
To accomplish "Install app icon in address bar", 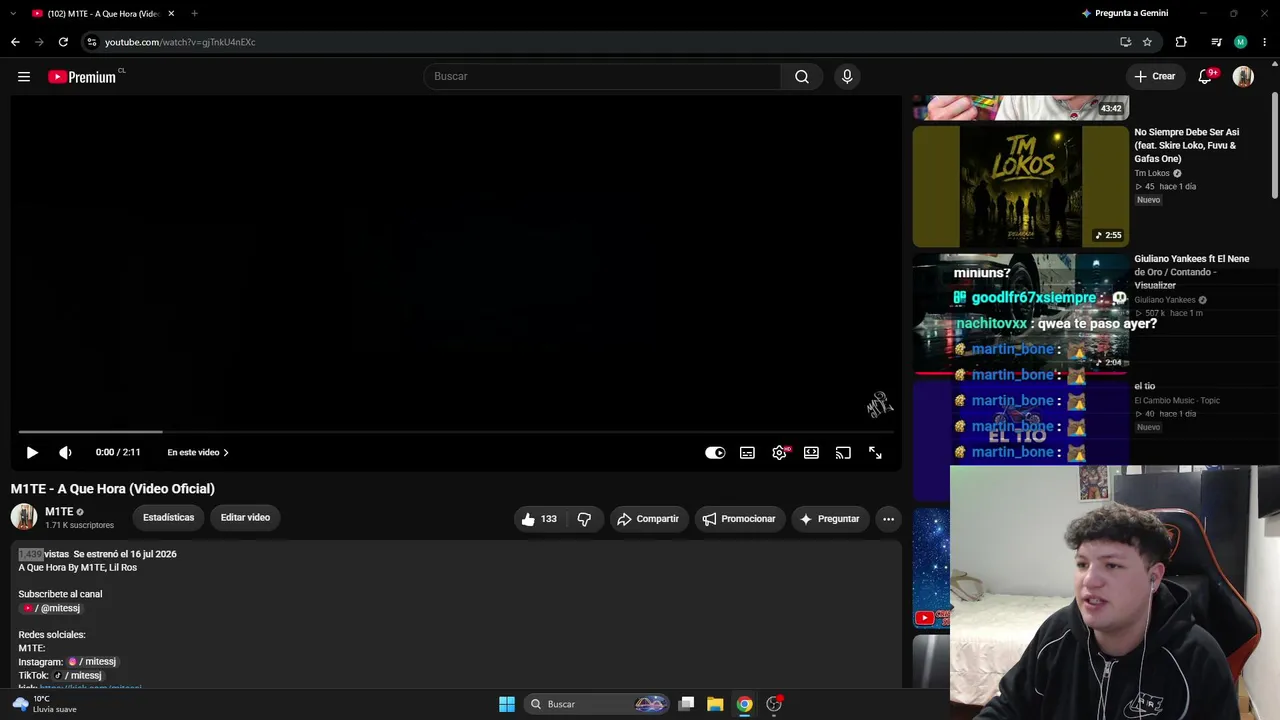I will (1125, 42).
